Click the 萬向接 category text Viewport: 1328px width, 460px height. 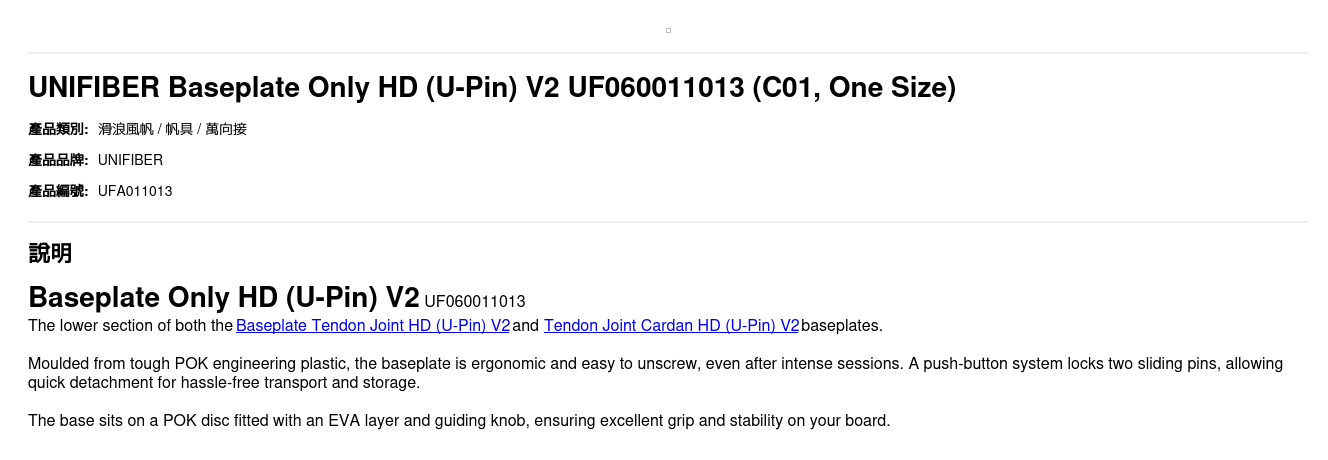226,129
